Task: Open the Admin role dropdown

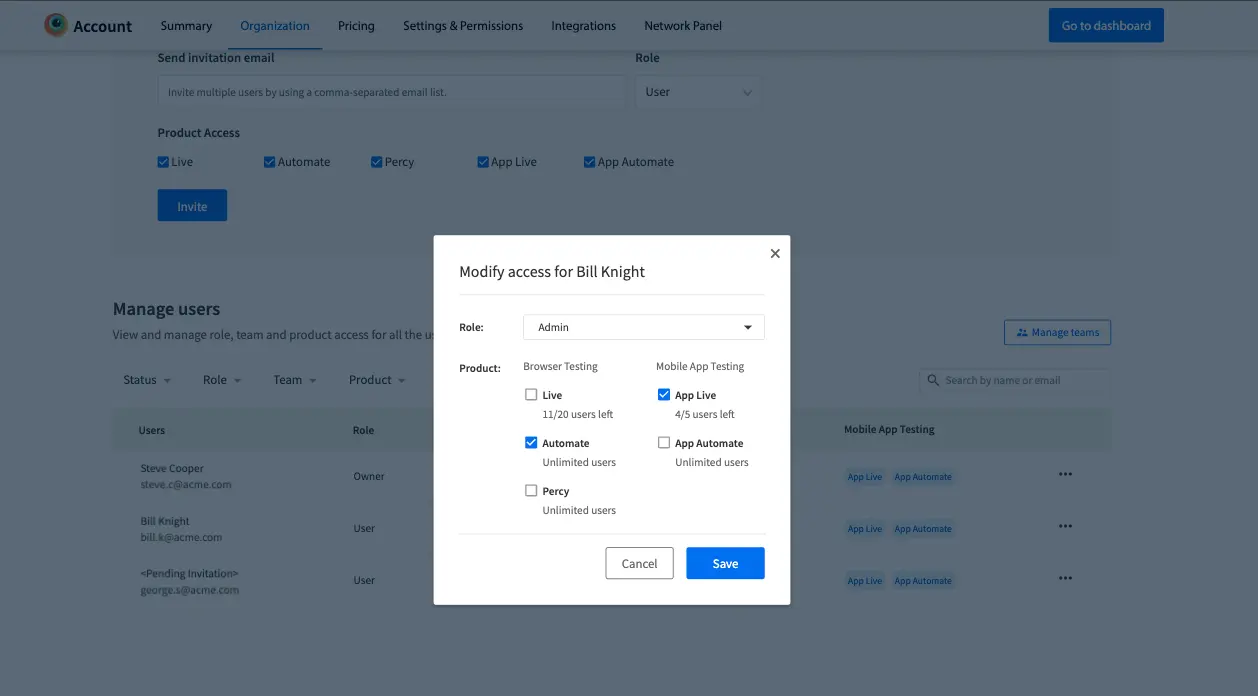Action: 643,327
